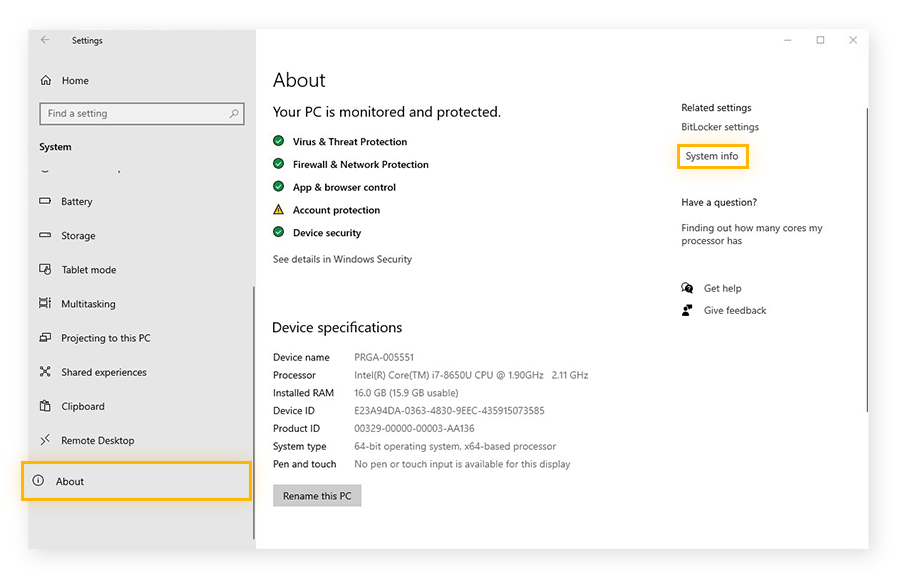Select the Shared experiences icon

[x=44, y=371]
